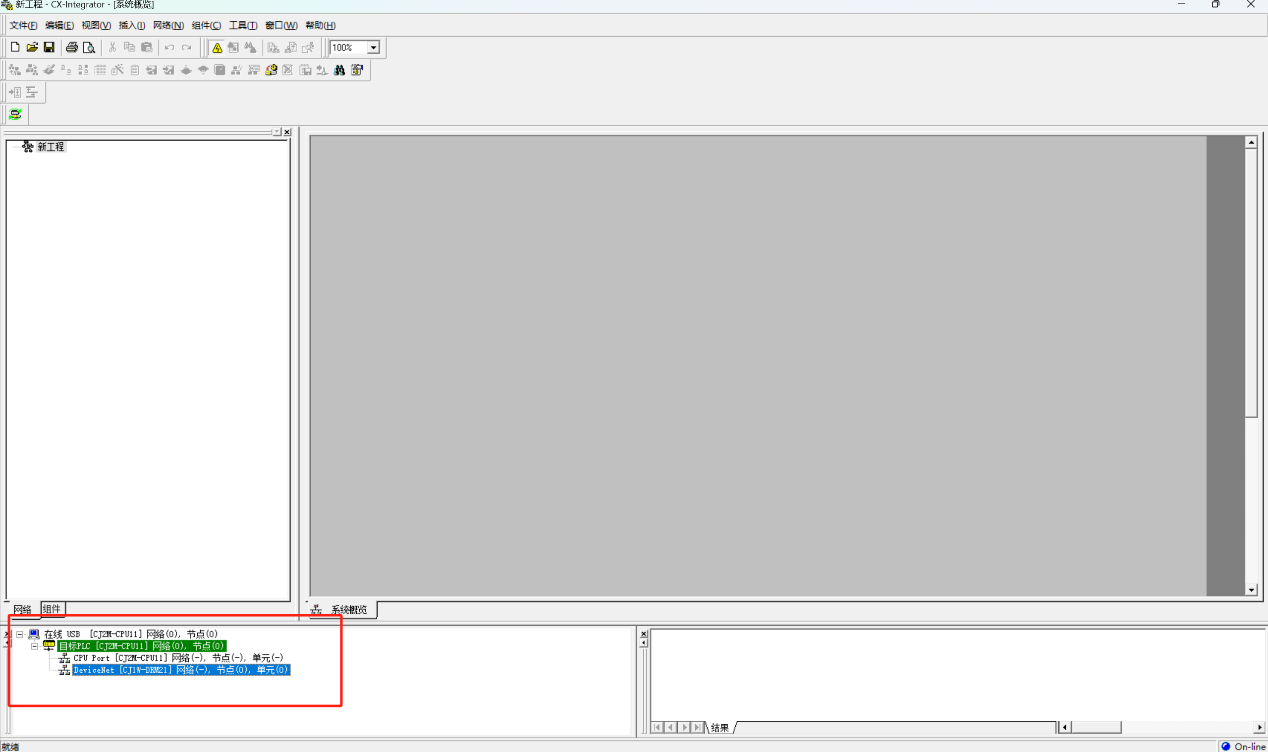Select the 在线 USB [CJ2M-CPU11] tree row

[131, 634]
